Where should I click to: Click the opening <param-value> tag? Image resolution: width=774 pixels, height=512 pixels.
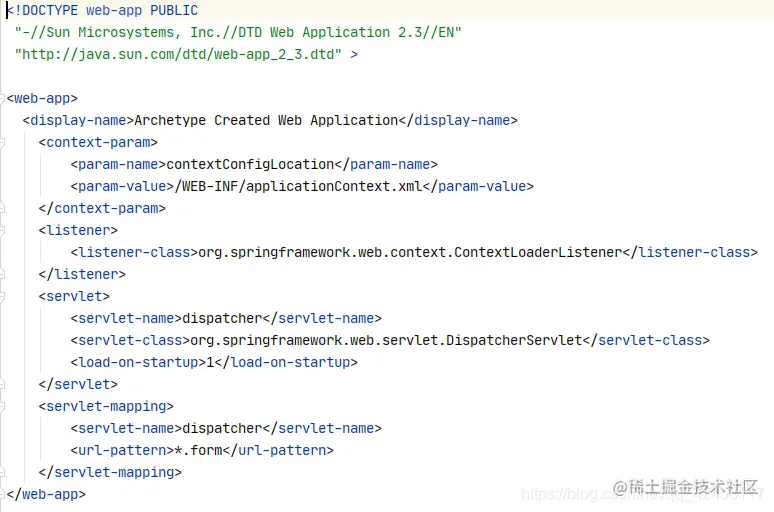[x=122, y=186]
